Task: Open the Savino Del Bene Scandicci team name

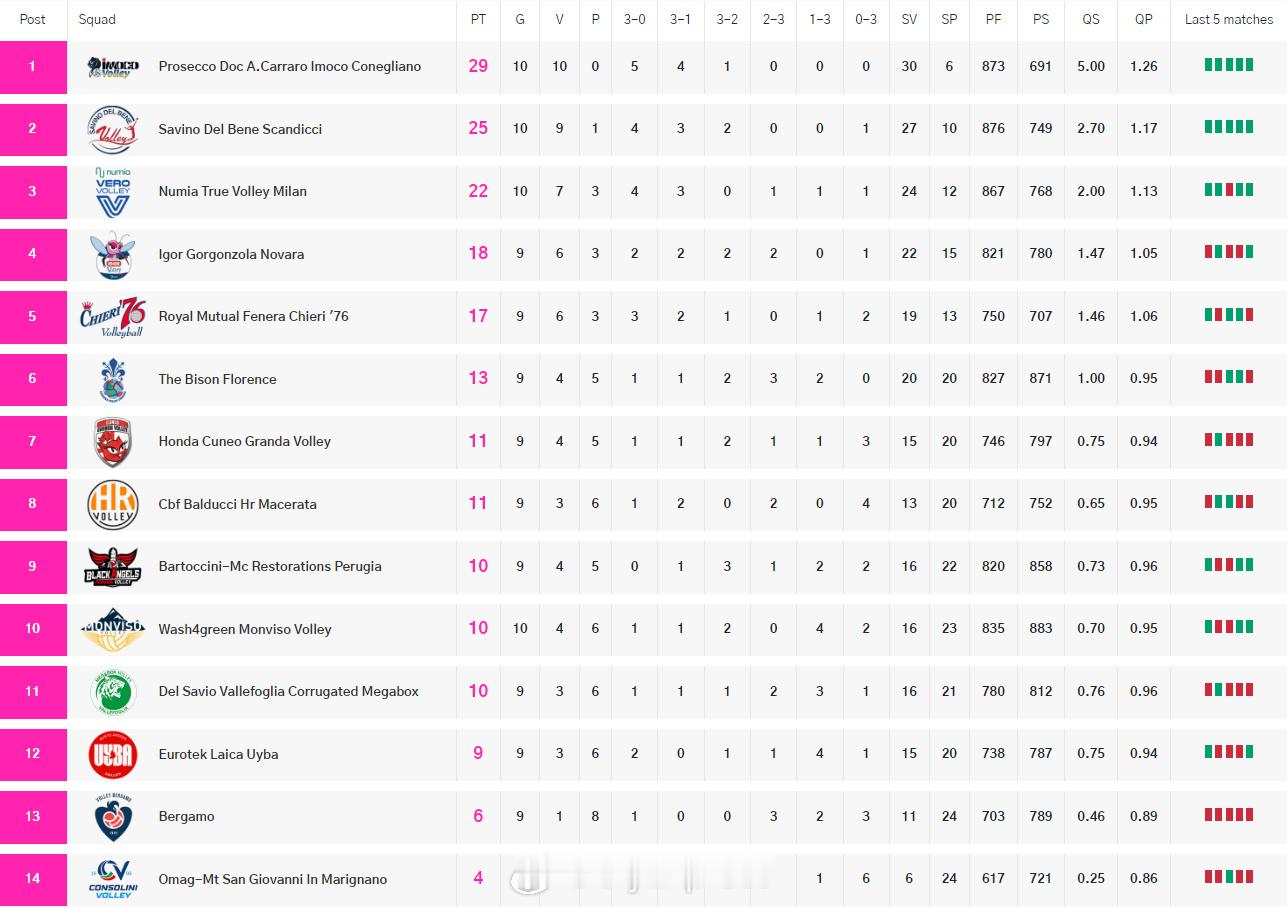Action: click(240, 129)
